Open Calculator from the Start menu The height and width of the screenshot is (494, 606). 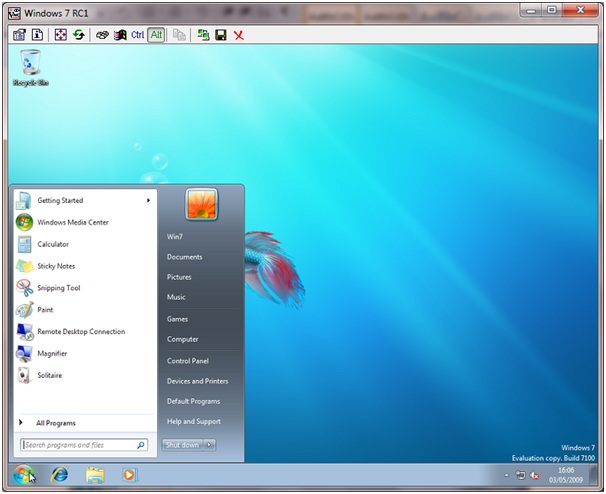(85, 244)
